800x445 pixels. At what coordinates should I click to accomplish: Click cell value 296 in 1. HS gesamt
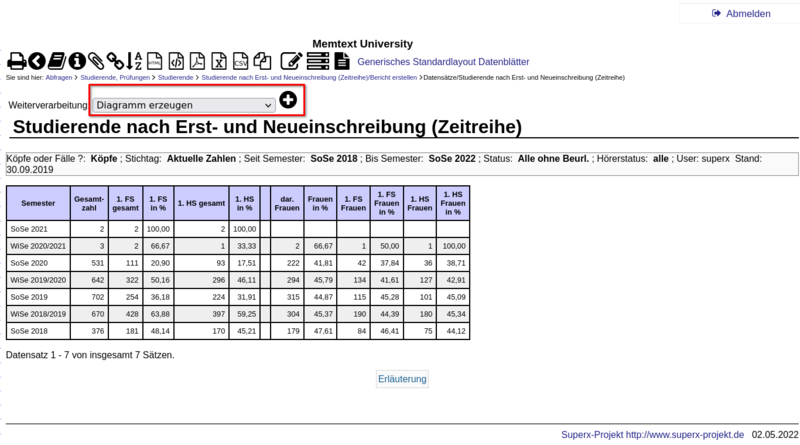(218, 280)
